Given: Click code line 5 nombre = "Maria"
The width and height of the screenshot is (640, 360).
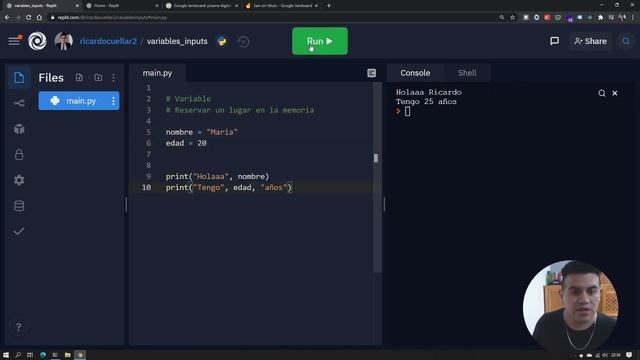Looking at the screenshot, I should (202, 132).
